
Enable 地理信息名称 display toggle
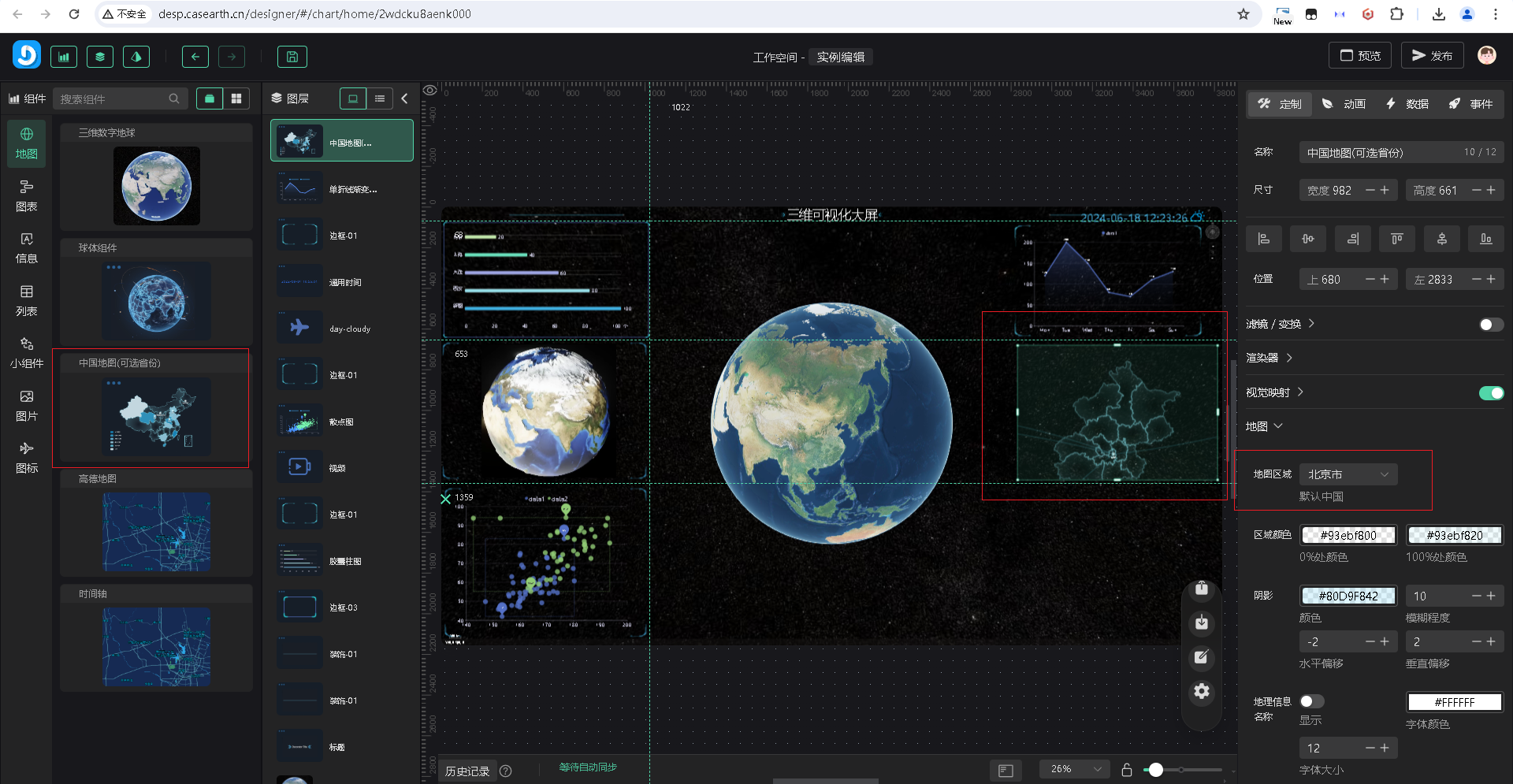click(x=1311, y=701)
